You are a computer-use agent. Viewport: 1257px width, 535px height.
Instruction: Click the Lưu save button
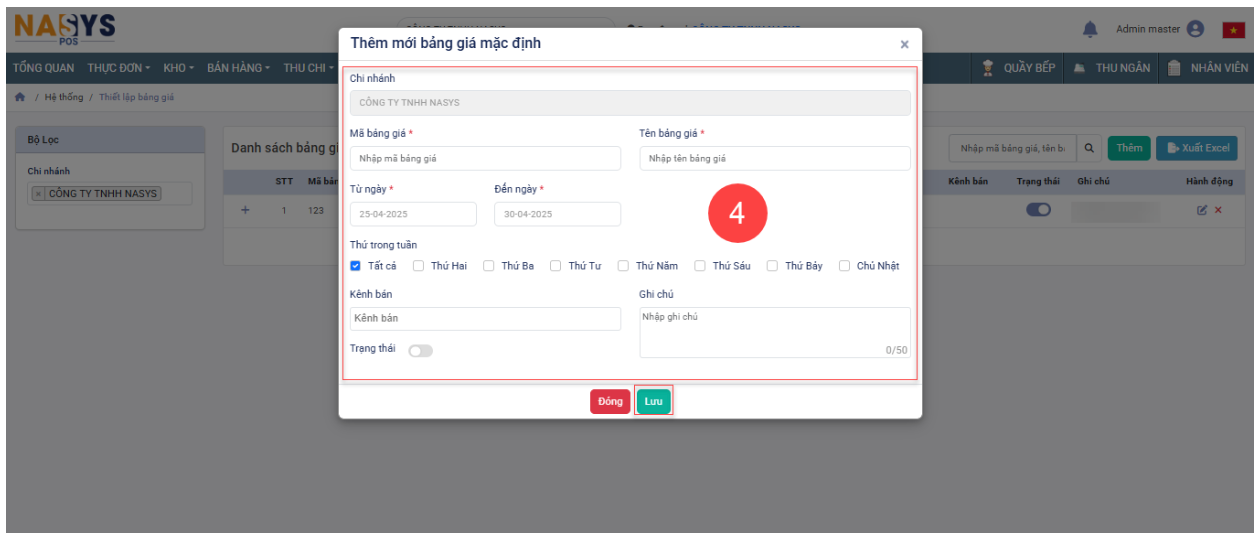pos(653,401)
